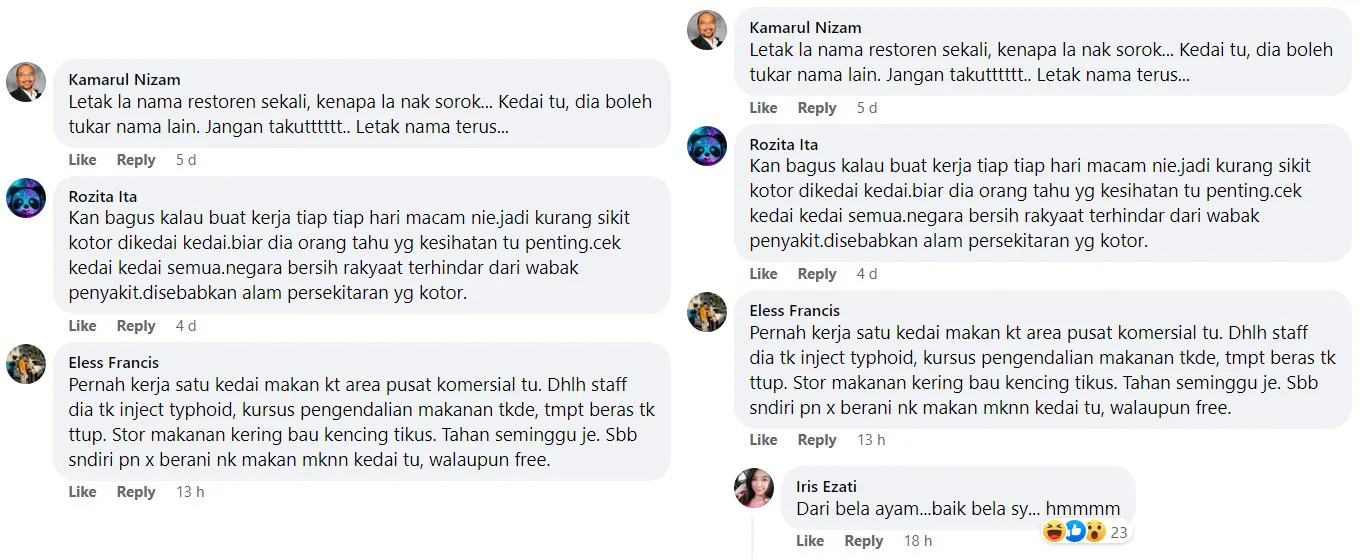The width and height of the screenshot is (1362, 560).
Task: Open Eless Francis's avatar in left panel
Action: [x=26, y=364]
